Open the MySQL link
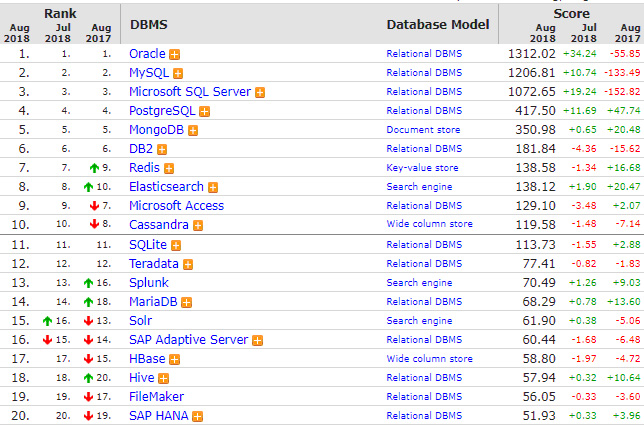Image resolution: width=644 pixels, height=425 pixels. pyautogui.click(x=149, y=73)
